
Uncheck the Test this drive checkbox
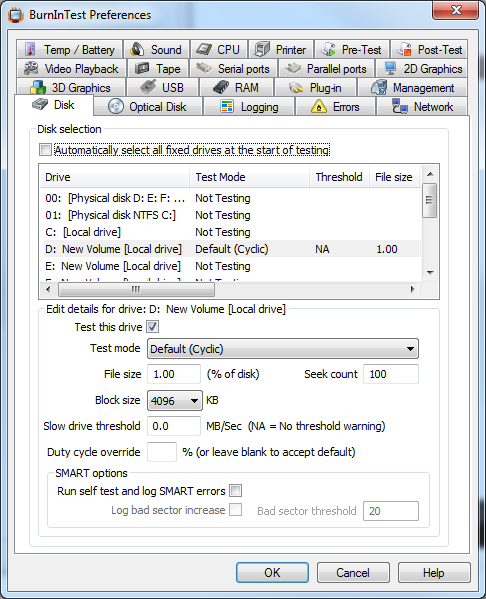pyautogui.click(x=152, y=327)
